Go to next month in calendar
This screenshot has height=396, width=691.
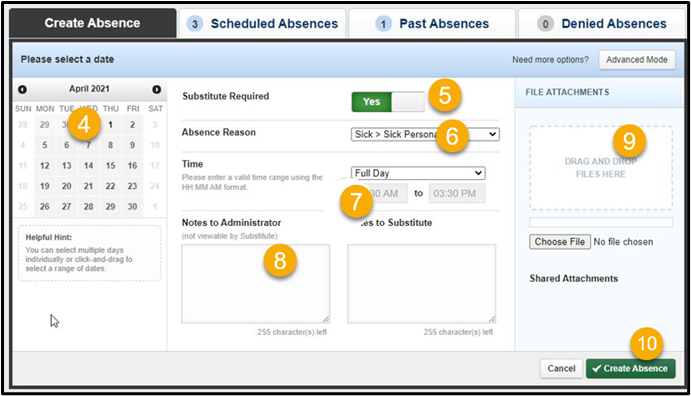pyautogui.click(x=156, y=89)
